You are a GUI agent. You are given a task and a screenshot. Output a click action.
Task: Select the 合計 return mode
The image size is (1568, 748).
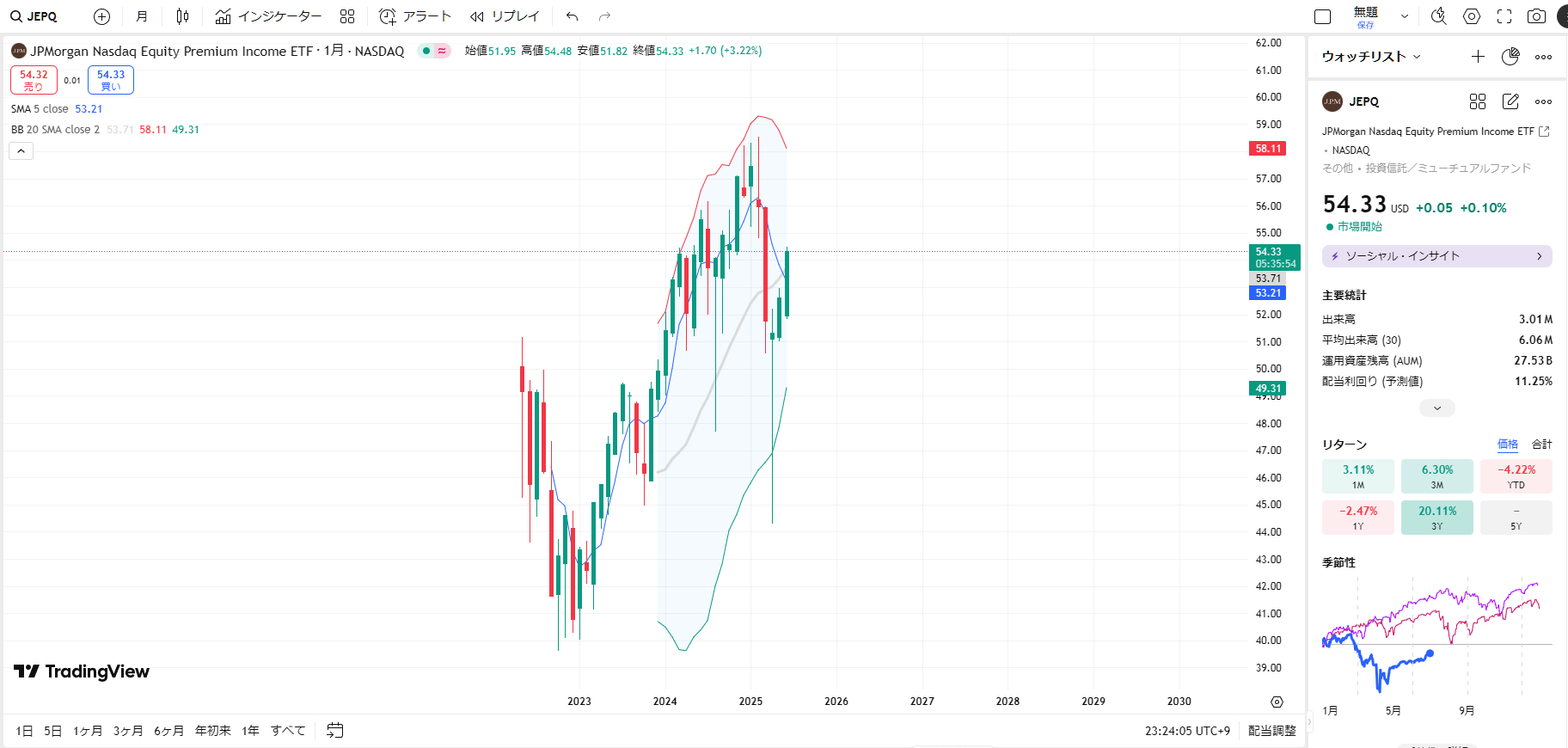tap(1541, 445)
